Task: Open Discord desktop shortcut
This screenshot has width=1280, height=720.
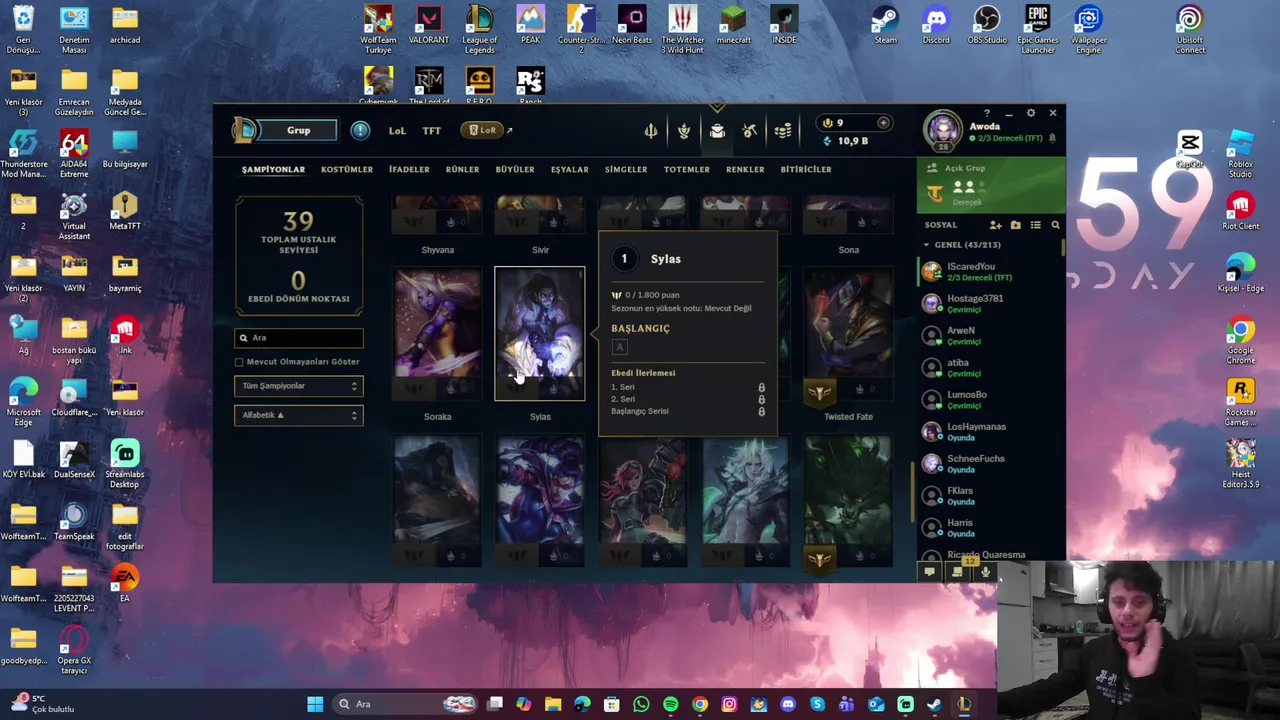Action: (936, 25)
